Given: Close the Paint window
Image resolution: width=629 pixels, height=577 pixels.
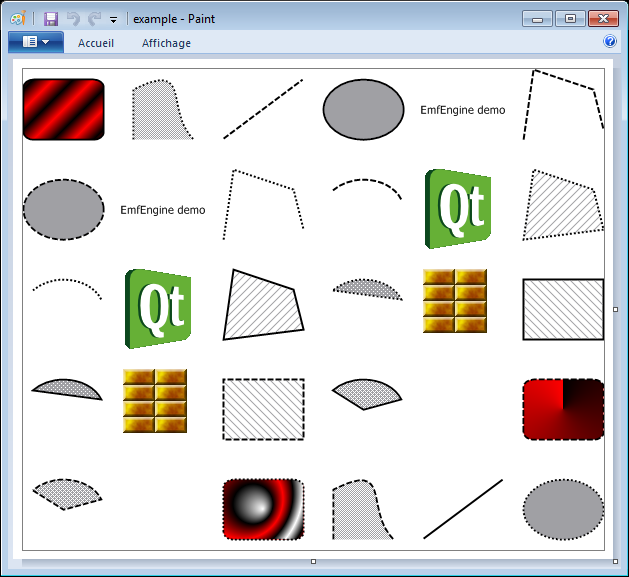Looking at the screenshot, I should [603, 19].
